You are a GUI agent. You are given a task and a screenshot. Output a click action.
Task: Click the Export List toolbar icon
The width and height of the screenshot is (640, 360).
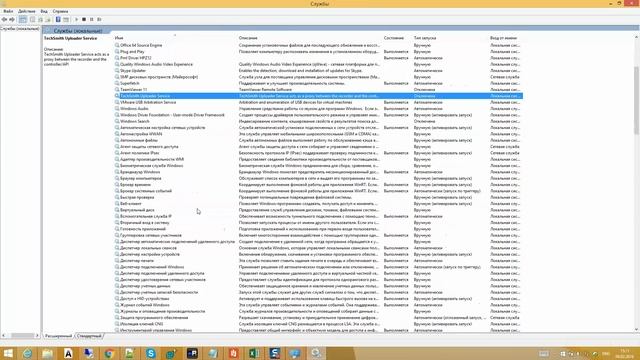(x=48, y=20)
